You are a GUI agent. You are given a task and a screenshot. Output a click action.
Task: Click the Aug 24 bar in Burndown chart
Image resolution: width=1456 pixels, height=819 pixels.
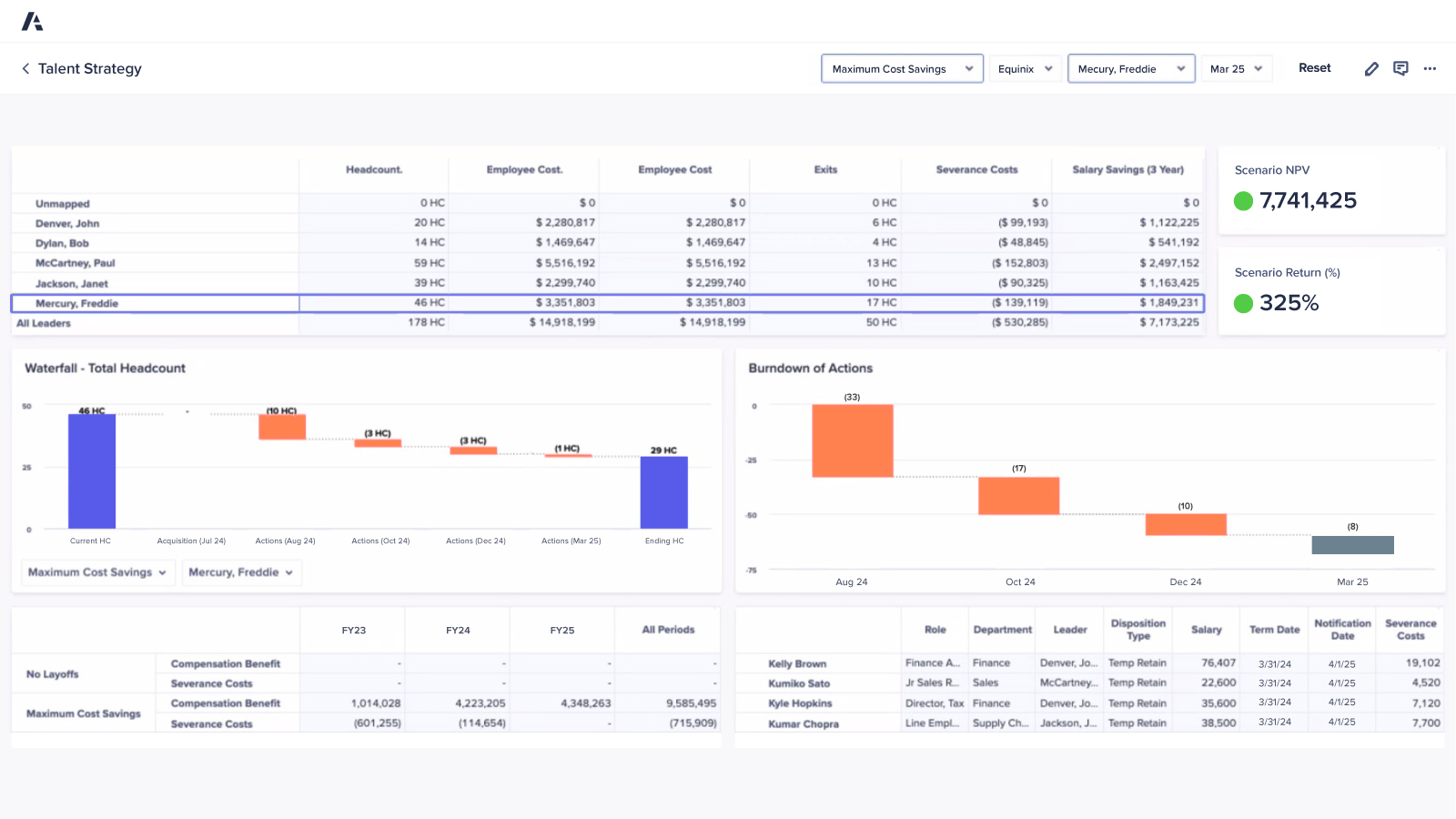[852, 441]
